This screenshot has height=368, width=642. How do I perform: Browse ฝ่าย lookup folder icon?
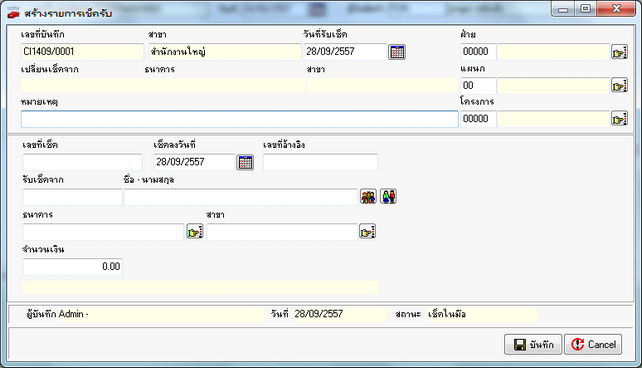click(619, 52)
